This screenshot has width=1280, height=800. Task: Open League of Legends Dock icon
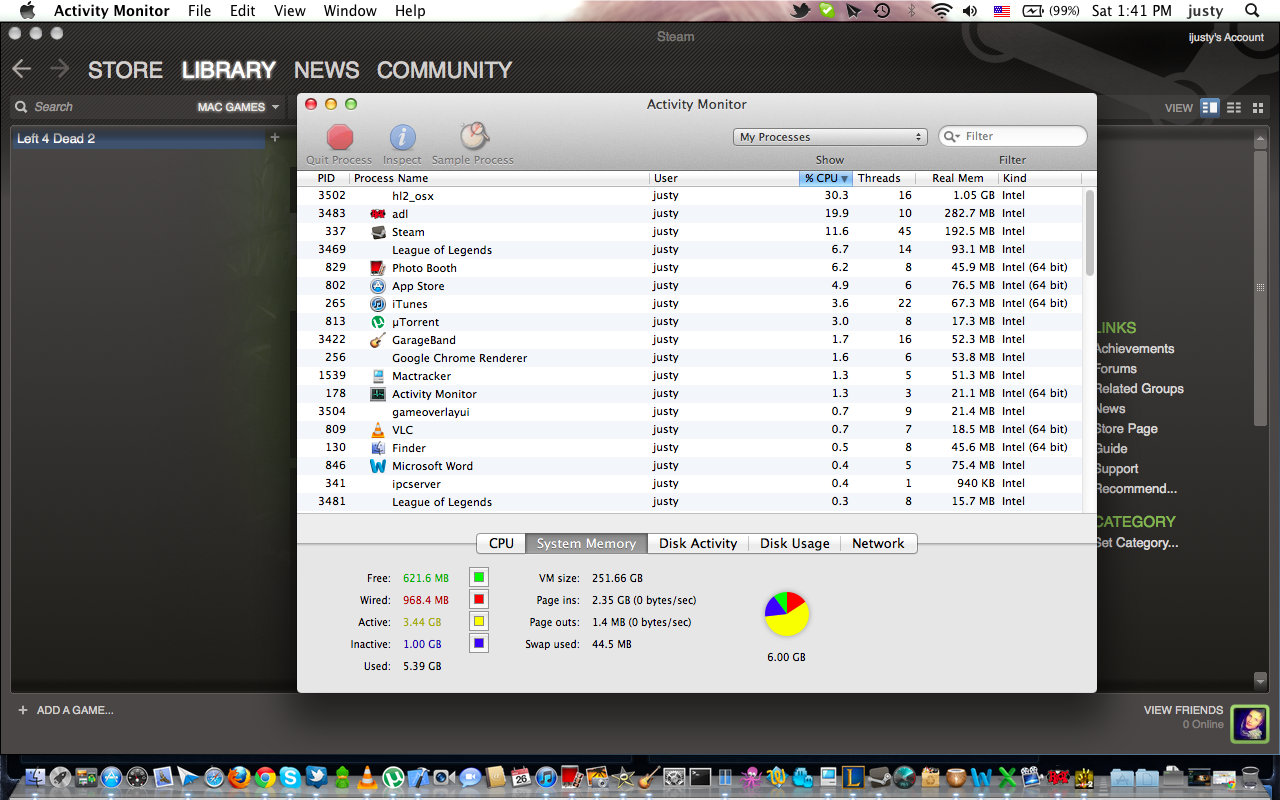(853, 777)
